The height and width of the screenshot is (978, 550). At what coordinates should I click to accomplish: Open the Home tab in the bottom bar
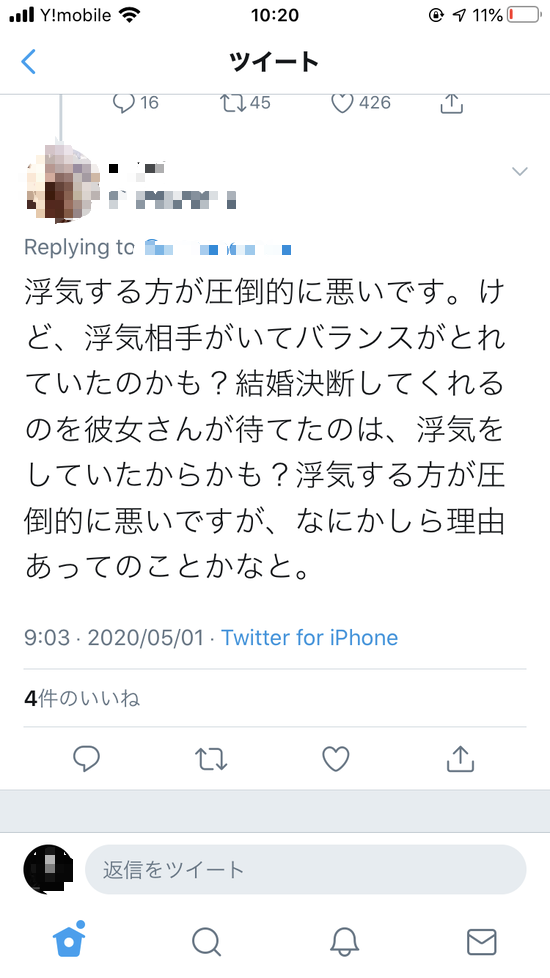69,939
